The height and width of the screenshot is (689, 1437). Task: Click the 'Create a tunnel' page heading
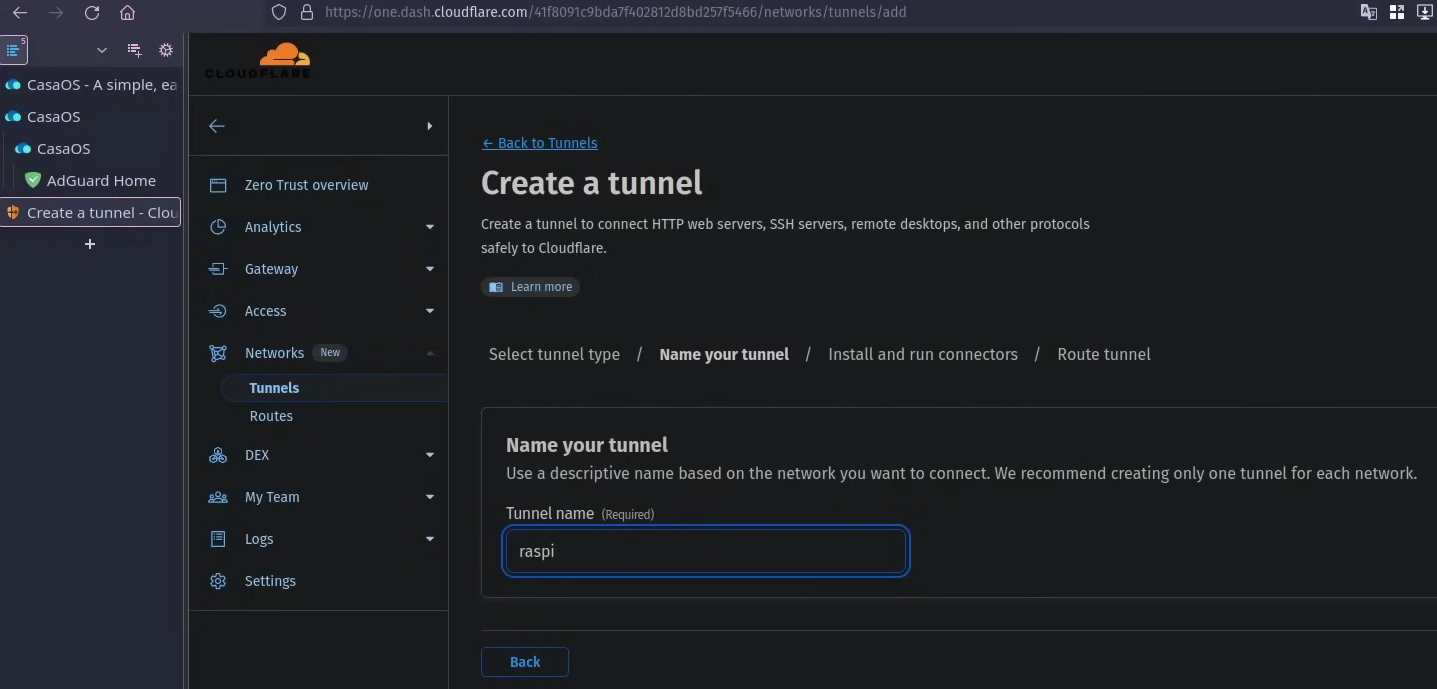(x=592, y=183)
